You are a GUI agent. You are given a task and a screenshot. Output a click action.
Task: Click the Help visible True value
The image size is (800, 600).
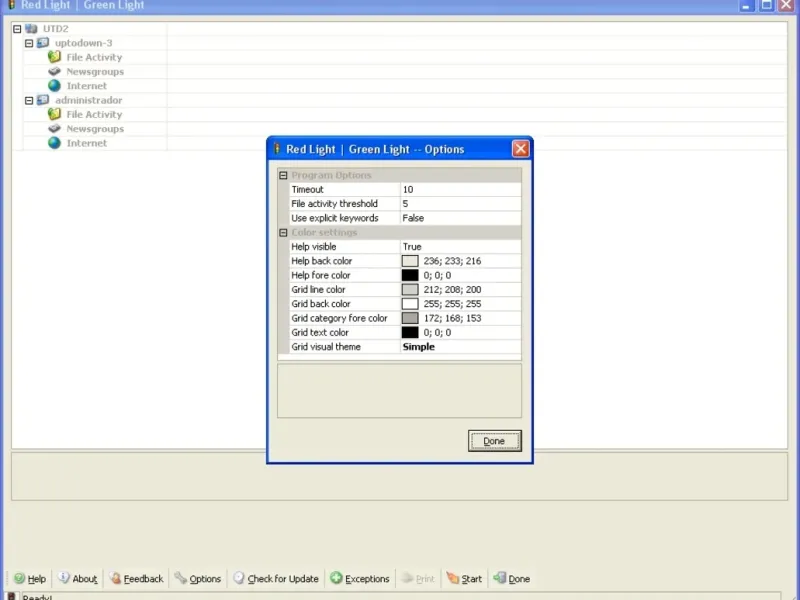coord(461,246)
